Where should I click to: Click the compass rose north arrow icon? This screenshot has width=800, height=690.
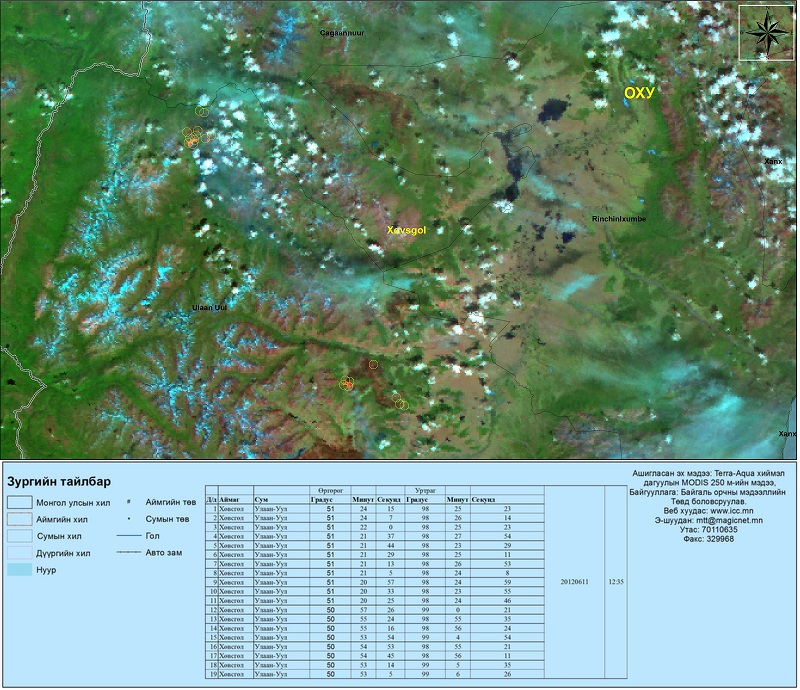[x=767, y=32]
